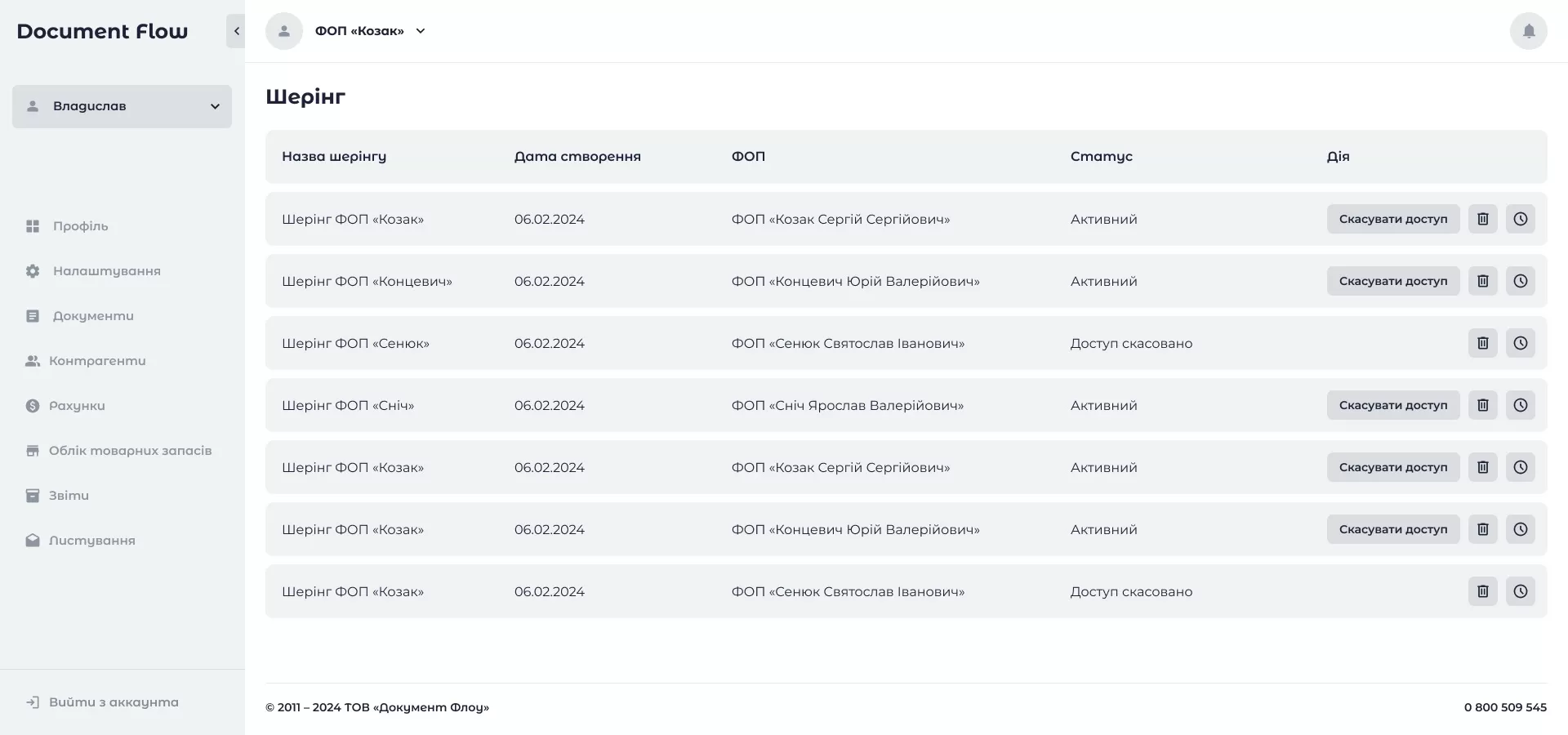
Task: Click ФОП «Сніч Ярослав Валерійович» cell
Action: (x=848, y=405)
